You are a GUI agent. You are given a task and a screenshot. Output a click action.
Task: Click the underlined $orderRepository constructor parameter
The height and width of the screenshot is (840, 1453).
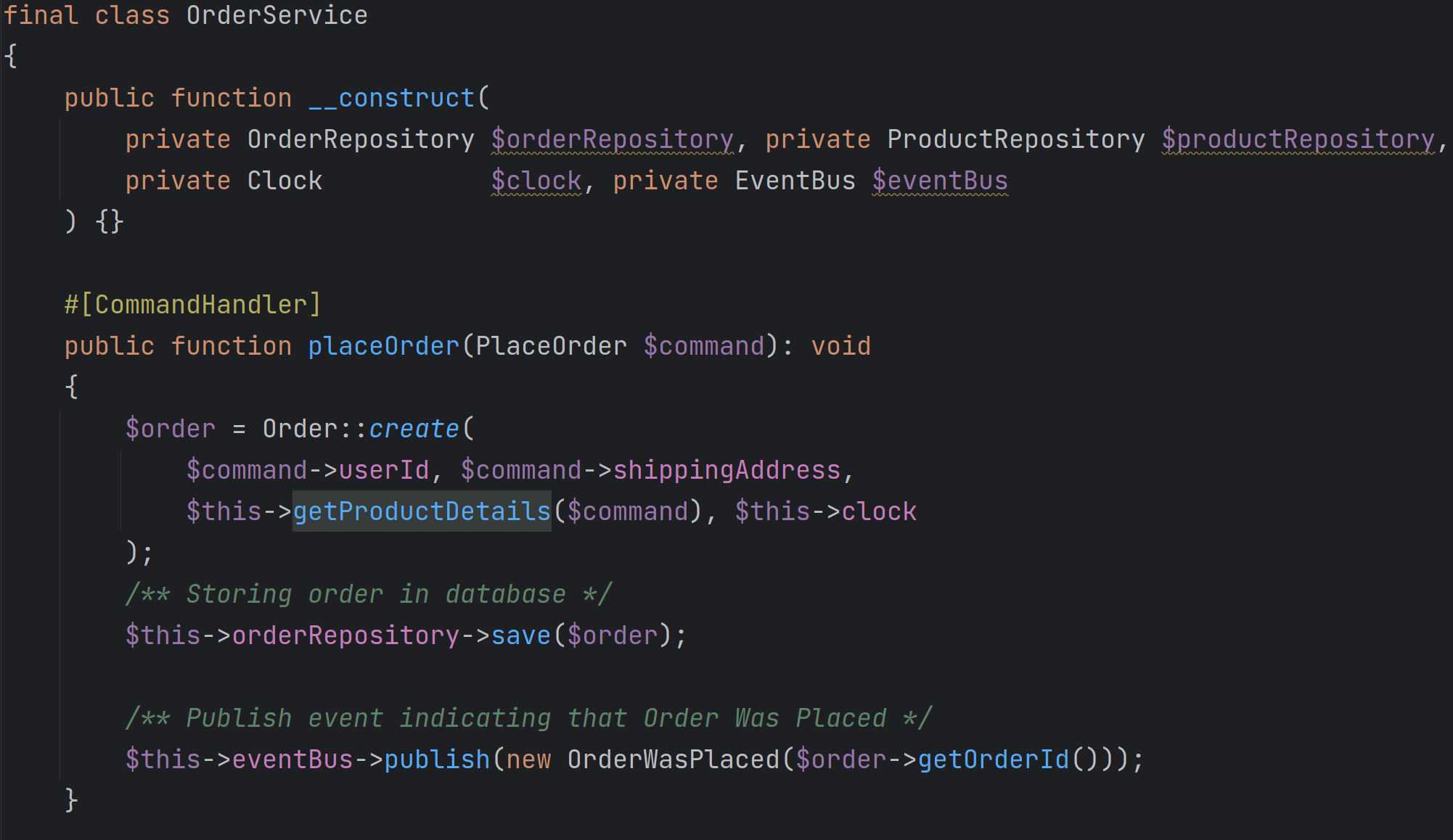(x=612, y=139)
